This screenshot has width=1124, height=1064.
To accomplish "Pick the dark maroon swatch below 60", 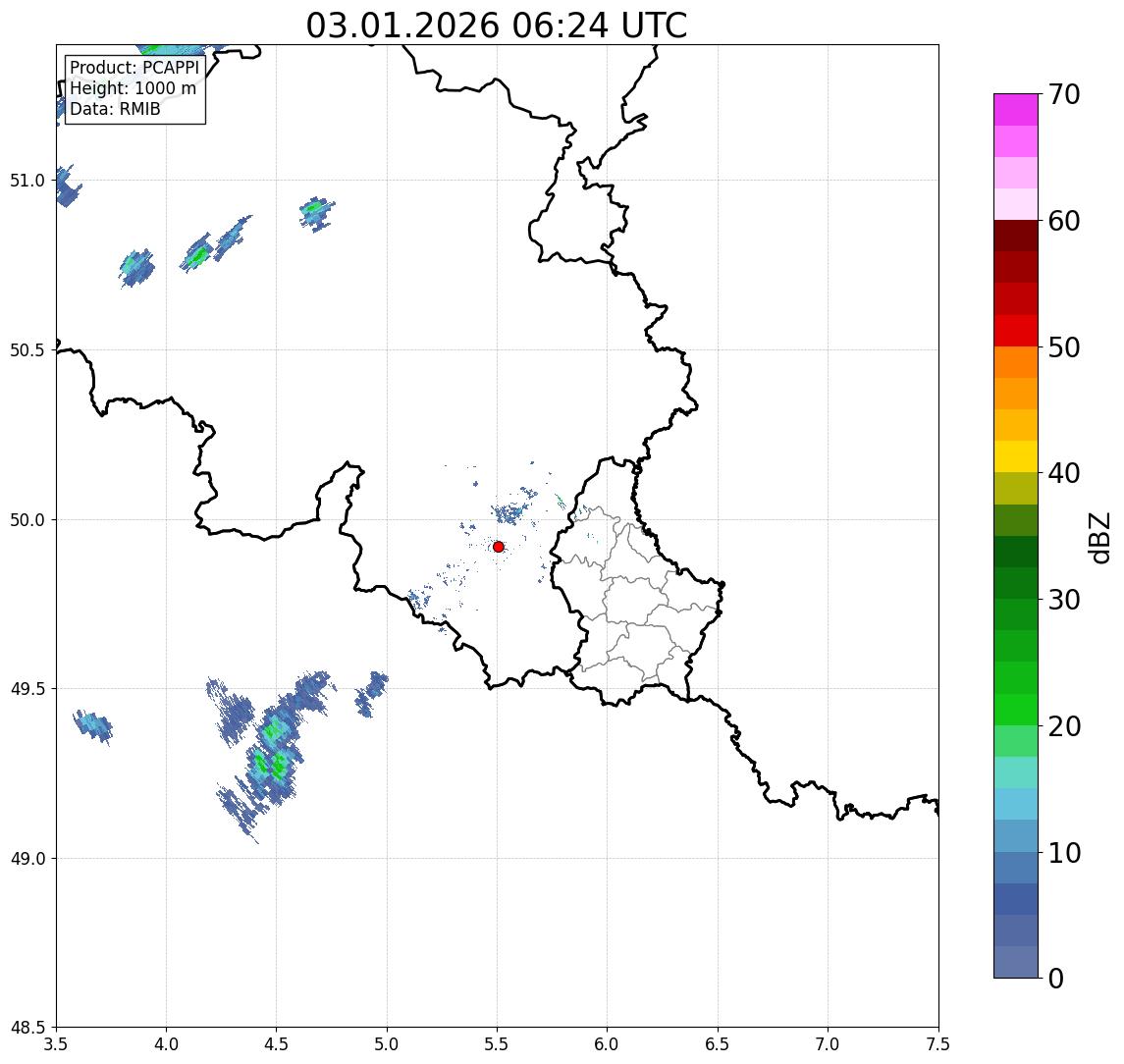I will (x=1016, y=236).
